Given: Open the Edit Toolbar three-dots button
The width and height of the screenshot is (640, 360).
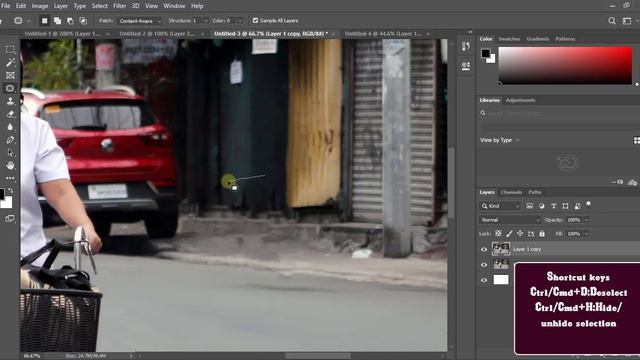Looking at the screenshot, I should coord(10,178).
